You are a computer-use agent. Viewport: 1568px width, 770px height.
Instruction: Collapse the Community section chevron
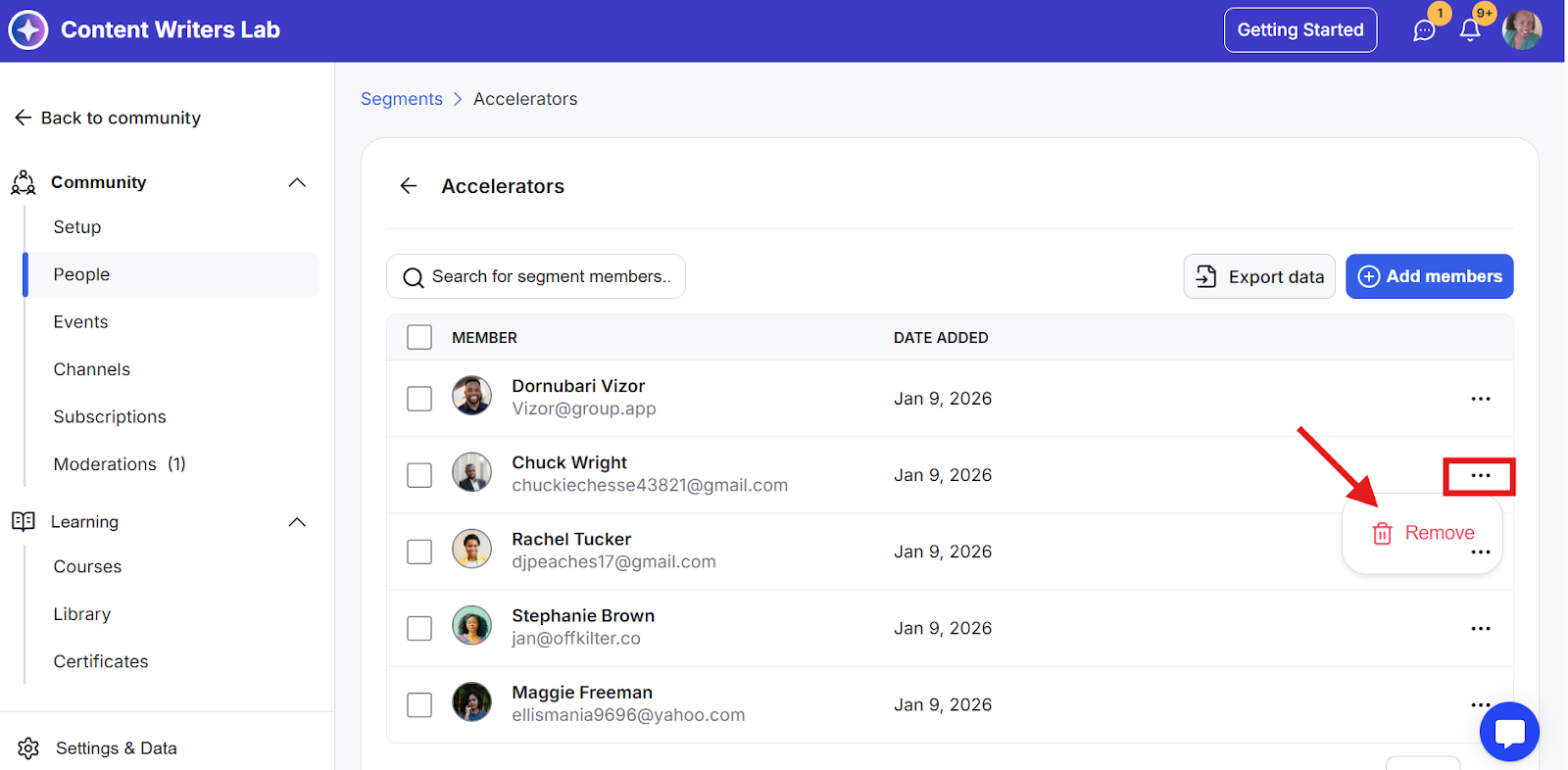297,182
